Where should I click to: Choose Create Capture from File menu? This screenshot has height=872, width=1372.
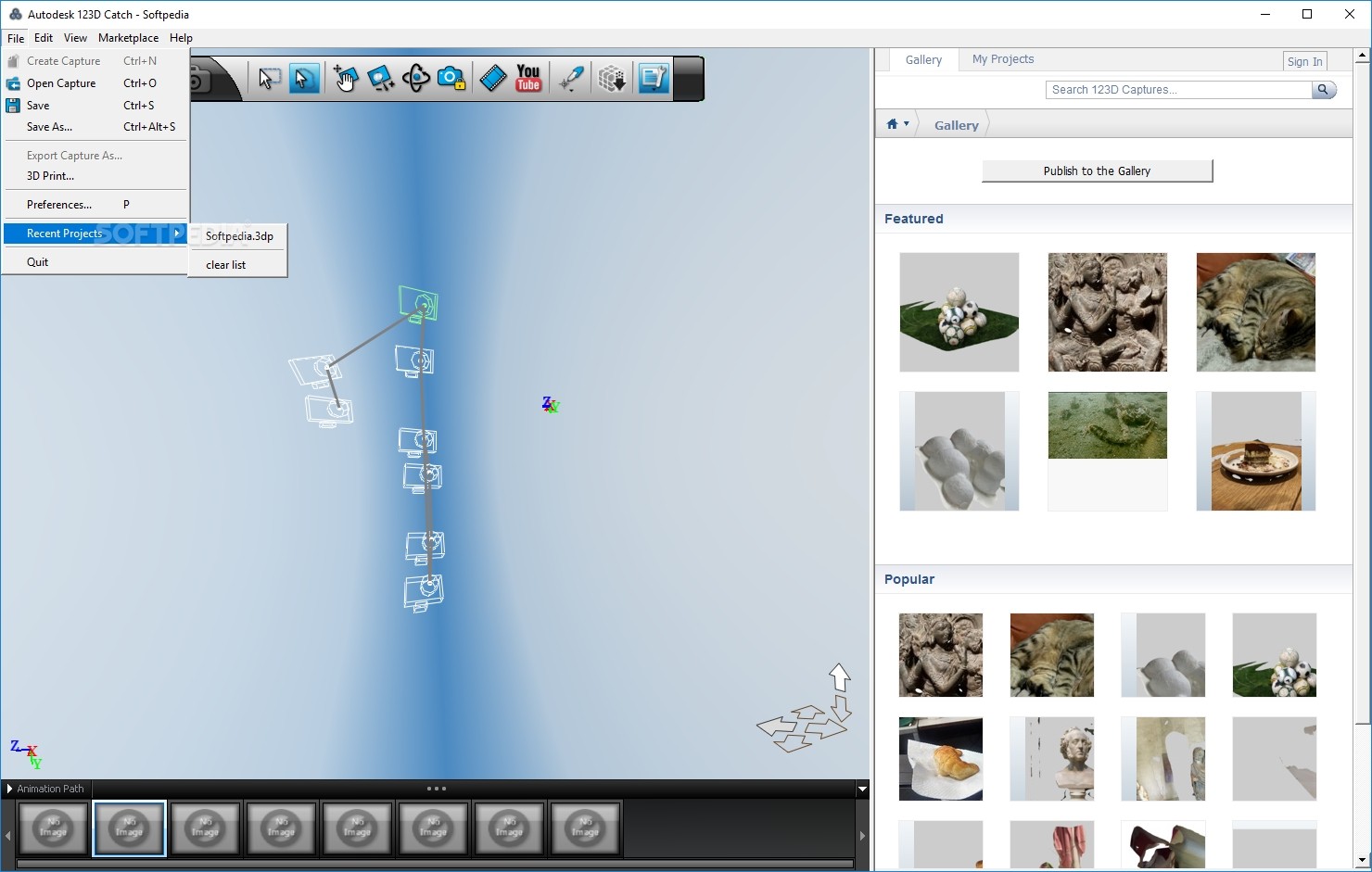[x=95, y=61]
